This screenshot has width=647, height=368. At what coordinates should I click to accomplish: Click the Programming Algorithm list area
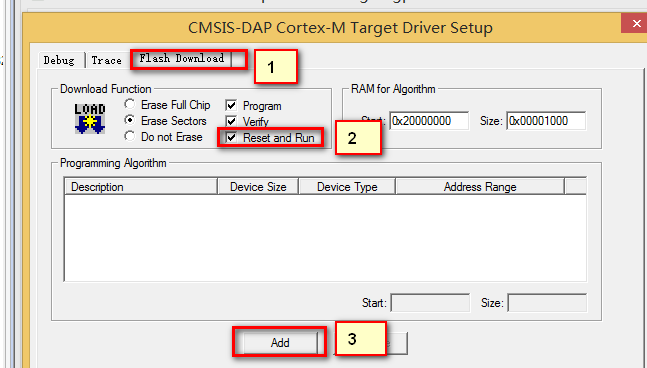pyautogui.click(x=325, y=238)
